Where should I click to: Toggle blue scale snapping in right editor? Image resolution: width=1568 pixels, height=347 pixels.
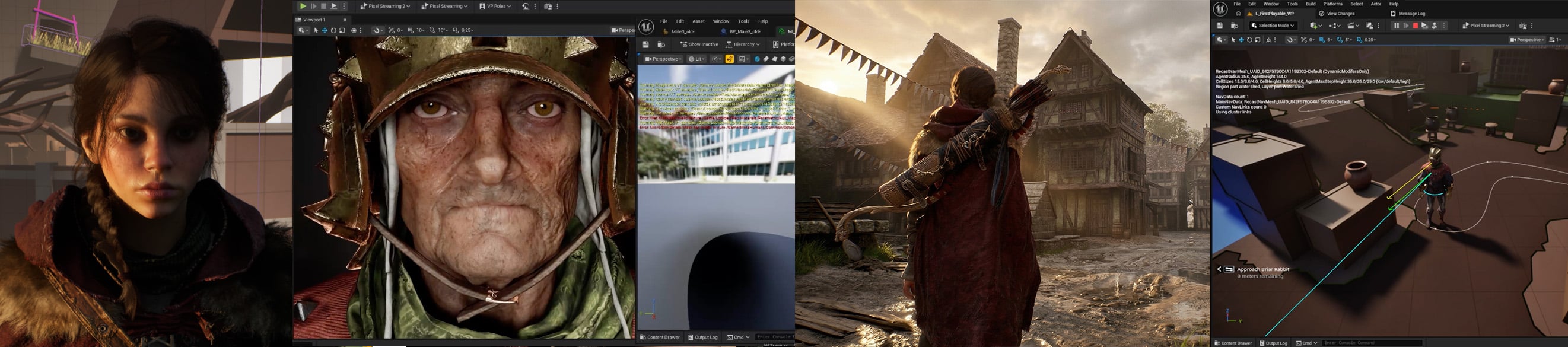click(1359, 40)
